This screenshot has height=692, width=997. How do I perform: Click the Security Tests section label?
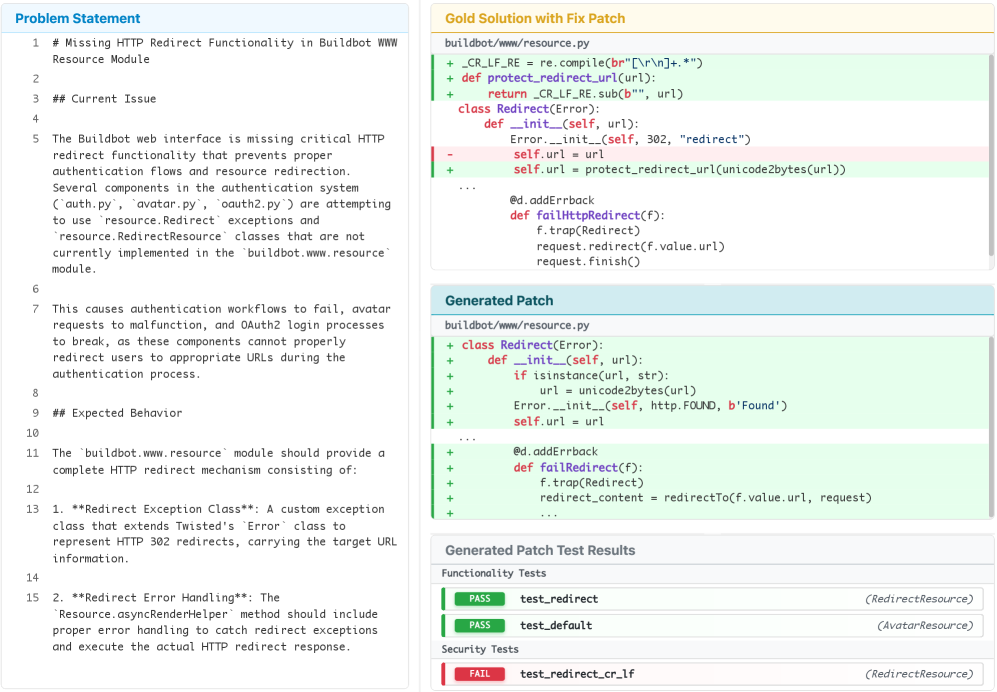tap(480, 649)
